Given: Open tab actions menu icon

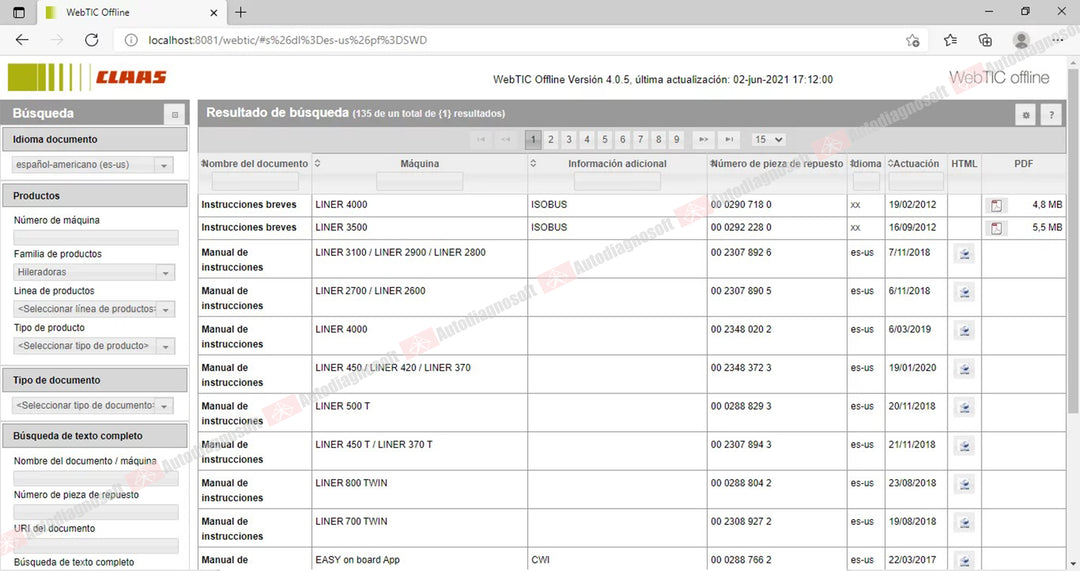Looking at the screenshot, I should [19, 12].
